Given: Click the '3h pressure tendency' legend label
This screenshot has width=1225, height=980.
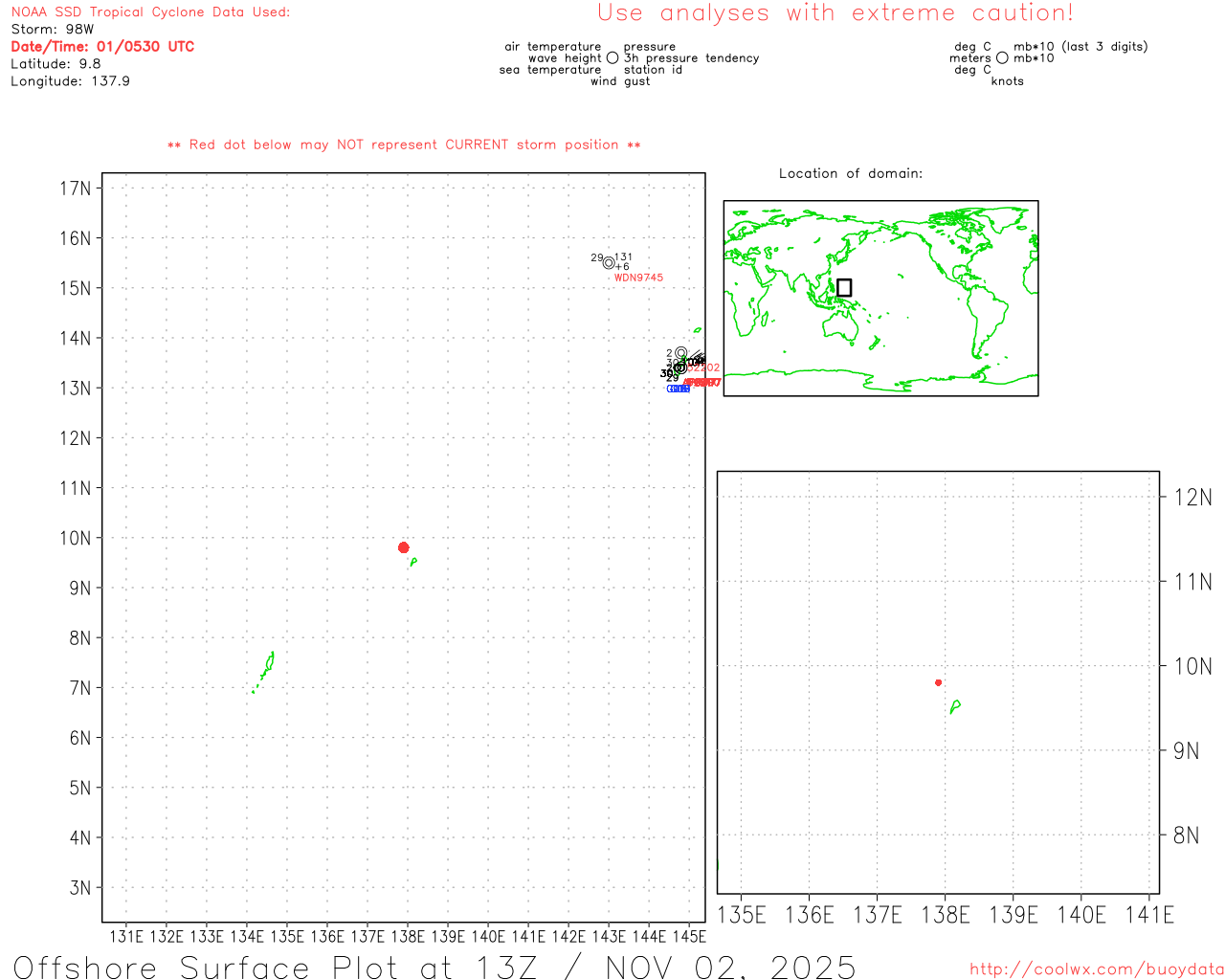Looking at the screenshot, I should [x=691, y=58].
